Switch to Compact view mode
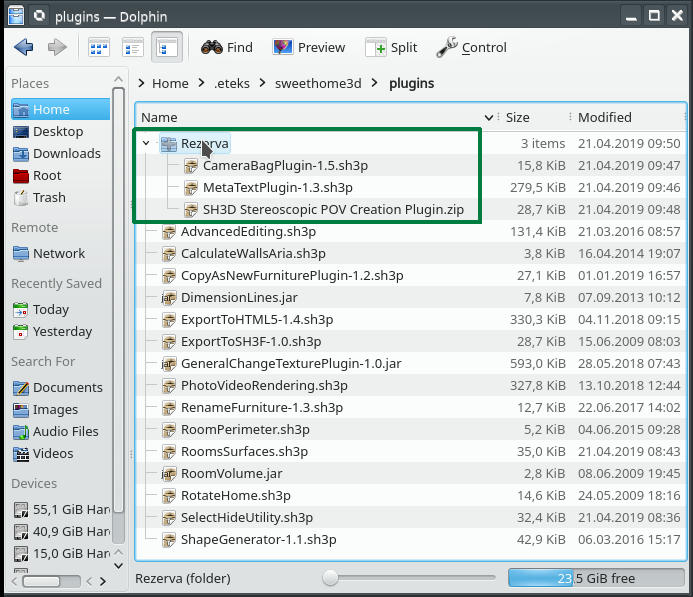Viewport: 693px width, 597px height. (x=133, y=47)
